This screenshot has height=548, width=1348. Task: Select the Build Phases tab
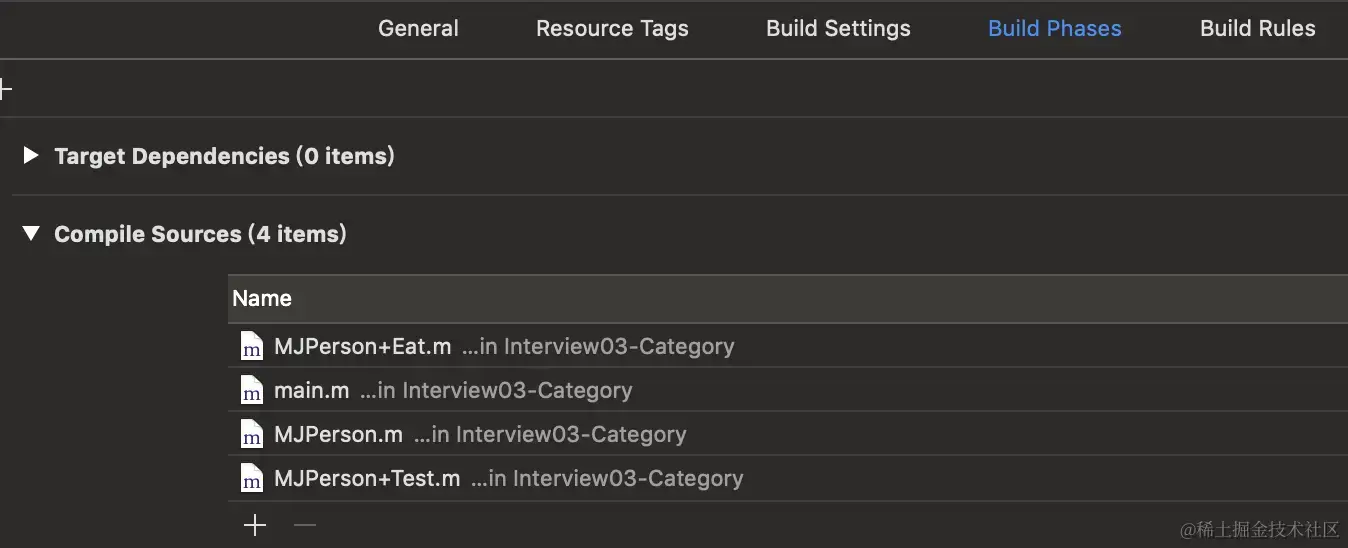[x=1054, y=29]
